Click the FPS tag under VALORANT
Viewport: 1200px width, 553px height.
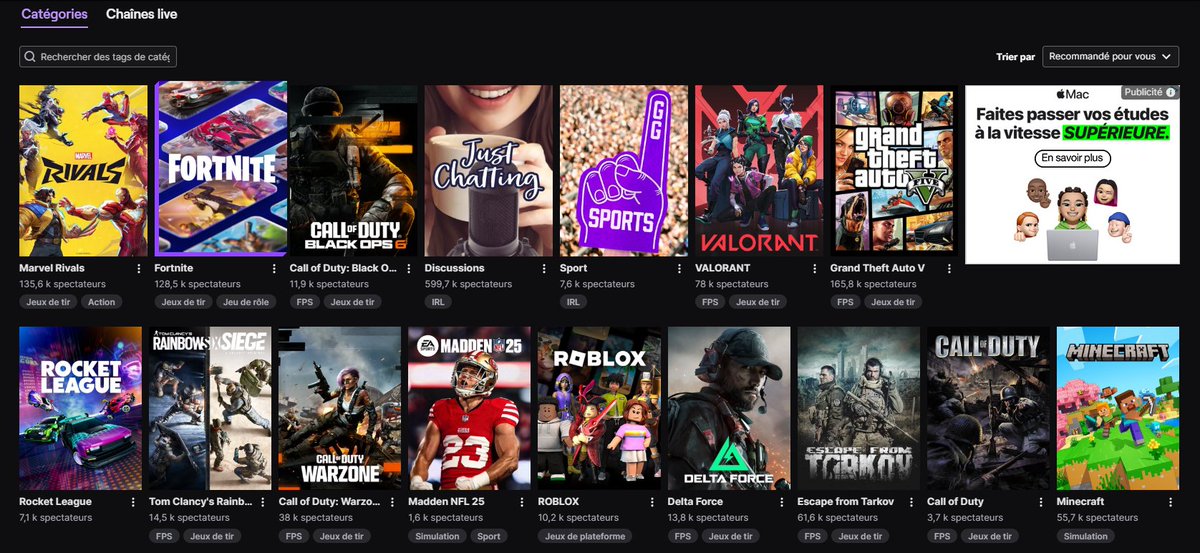point(710,302)
